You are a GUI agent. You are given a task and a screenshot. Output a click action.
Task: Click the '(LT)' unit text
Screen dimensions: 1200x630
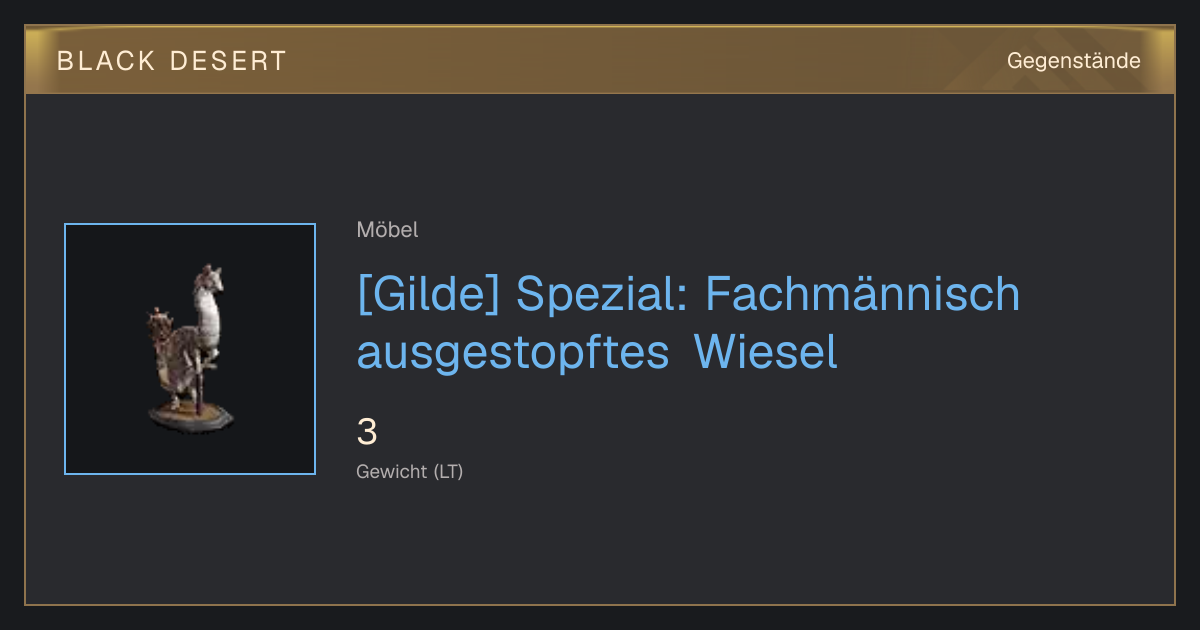click(448, 472)
